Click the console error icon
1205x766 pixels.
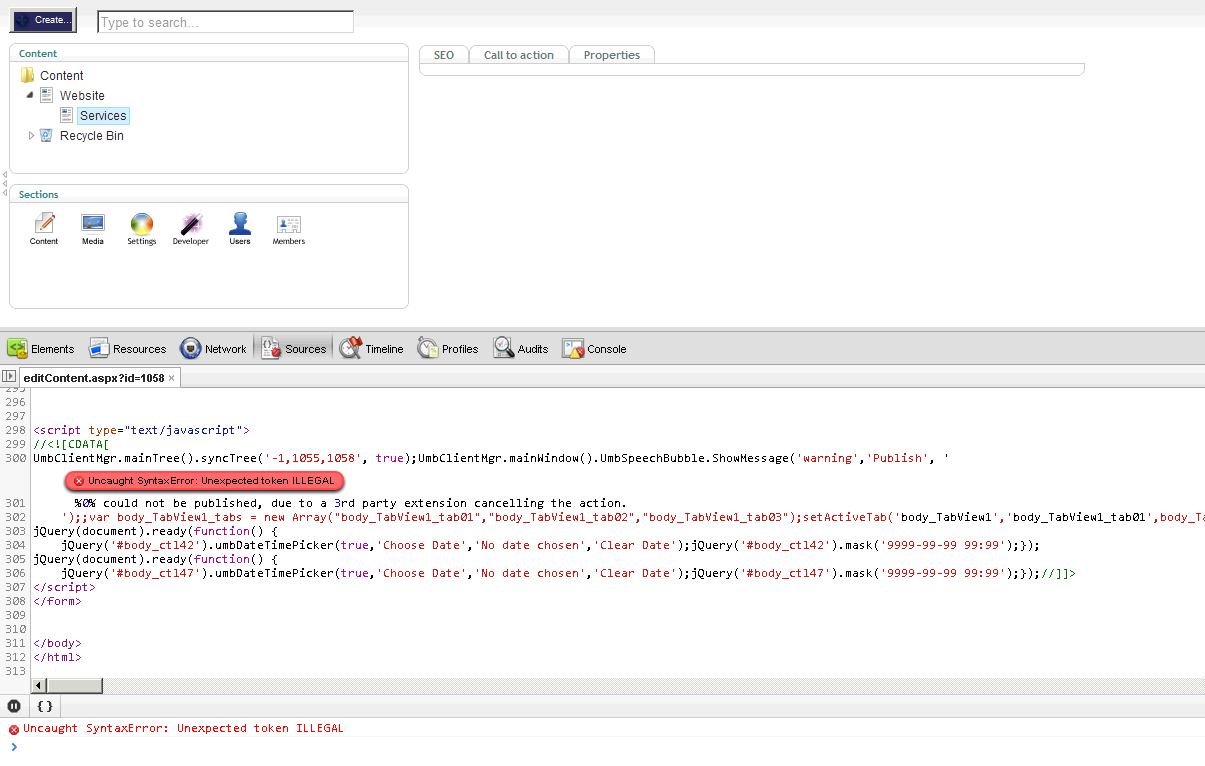coord(14,729)
